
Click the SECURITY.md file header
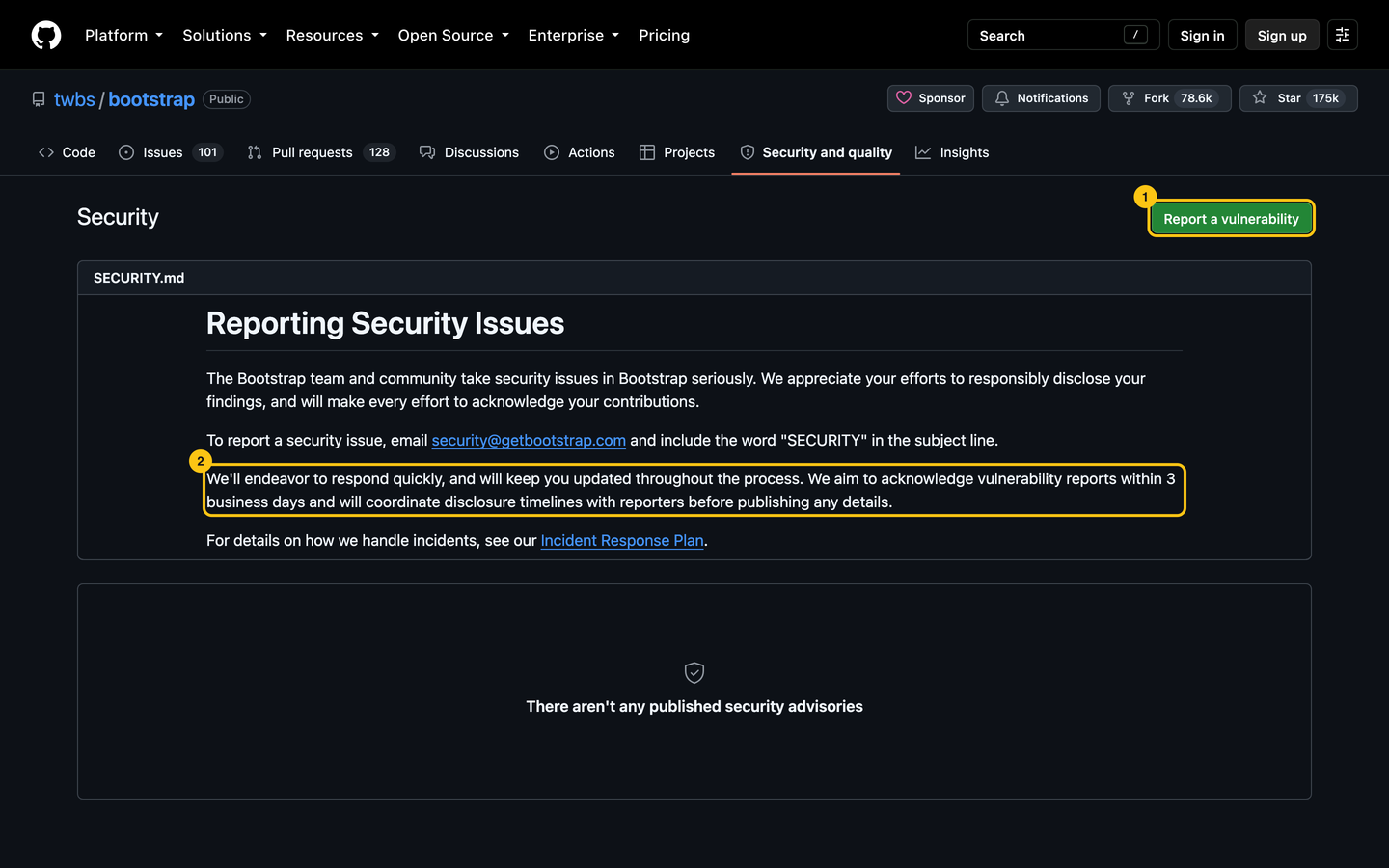click(694, 278)
